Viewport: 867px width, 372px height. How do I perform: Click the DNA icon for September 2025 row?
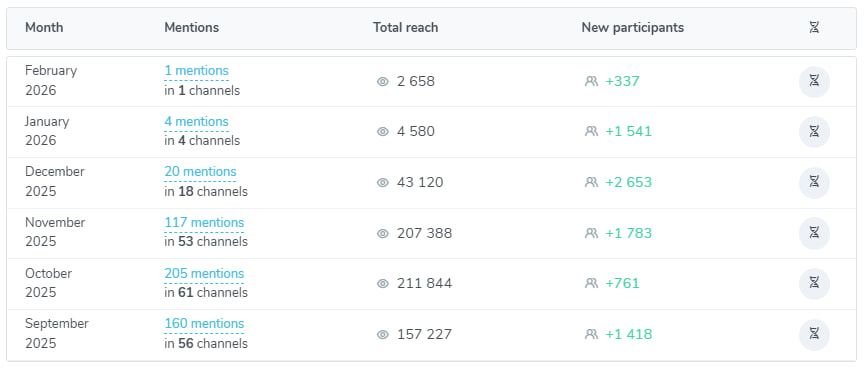point(814,334)
